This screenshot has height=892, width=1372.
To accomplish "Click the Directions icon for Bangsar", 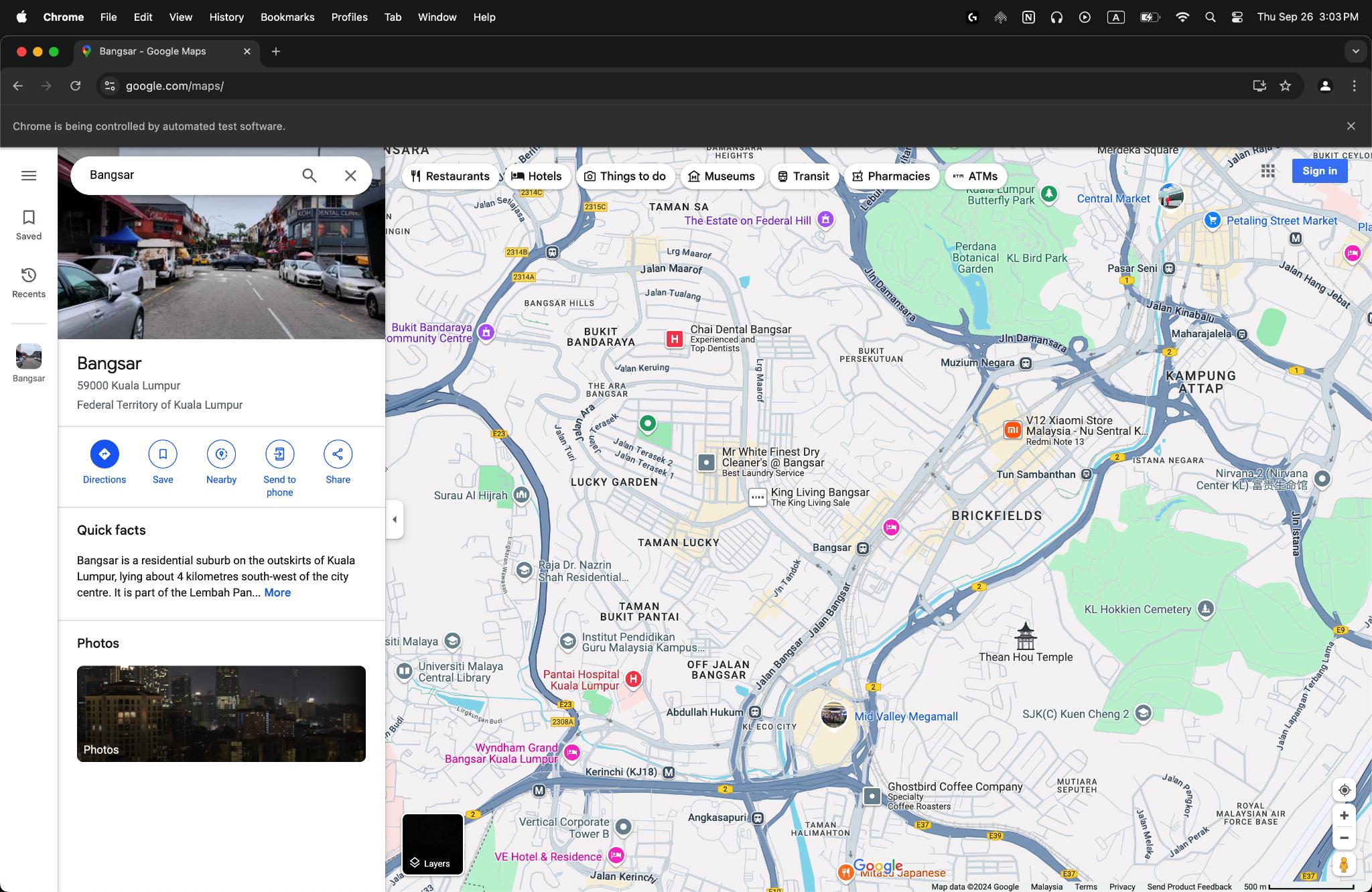I will 104,454.
